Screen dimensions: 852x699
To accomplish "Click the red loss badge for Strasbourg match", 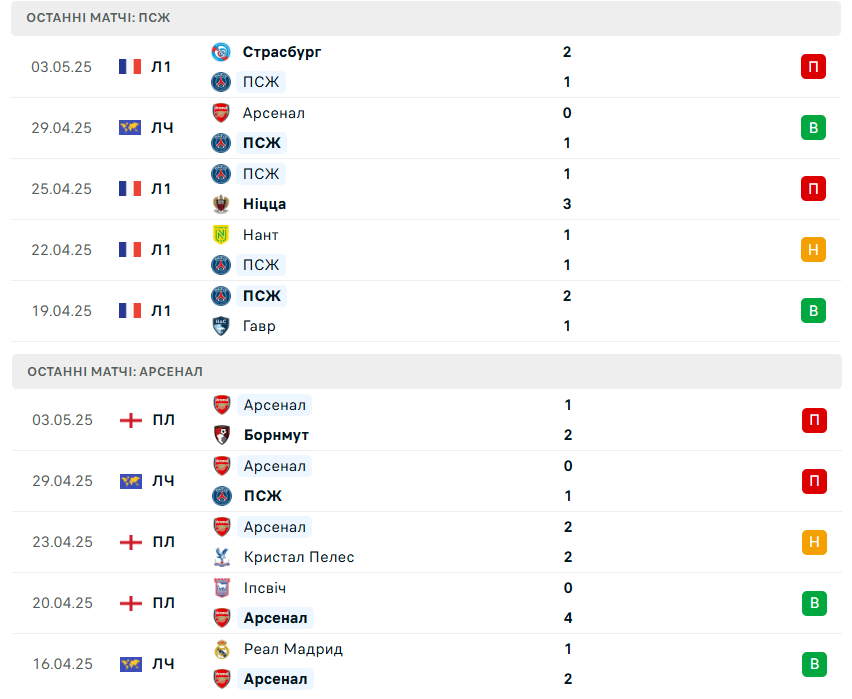I will click(813, 67).
